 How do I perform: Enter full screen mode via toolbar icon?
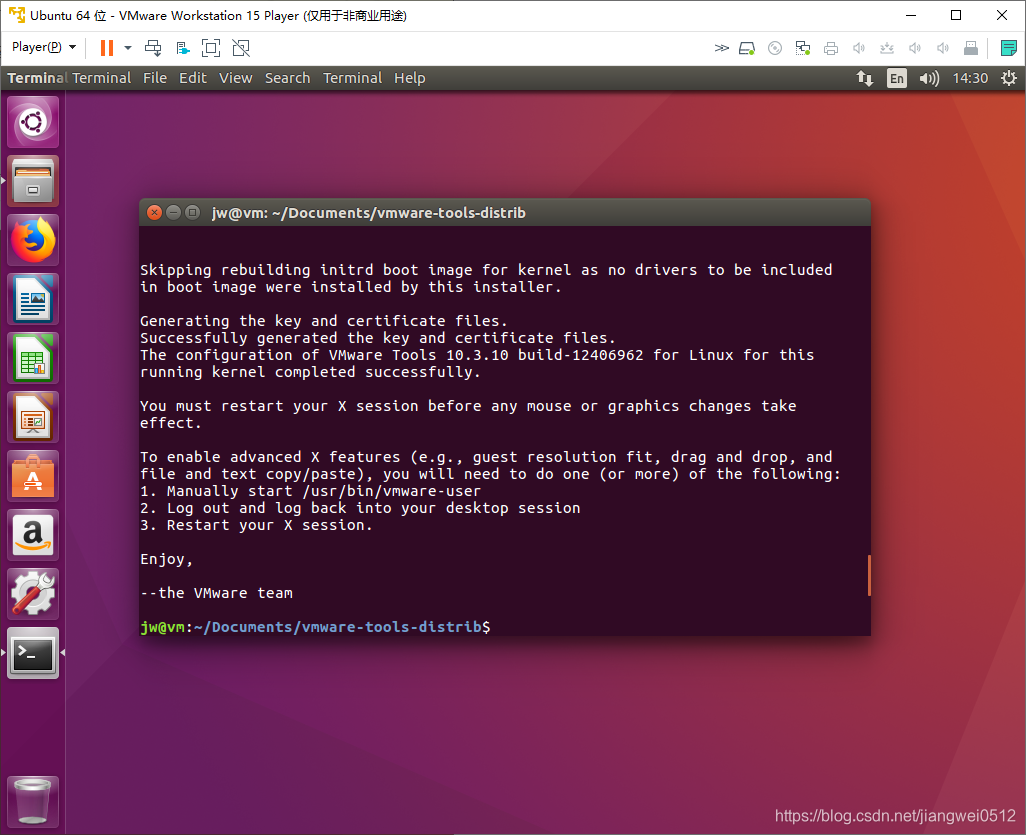pyautogui.click(x=211, y=48)
